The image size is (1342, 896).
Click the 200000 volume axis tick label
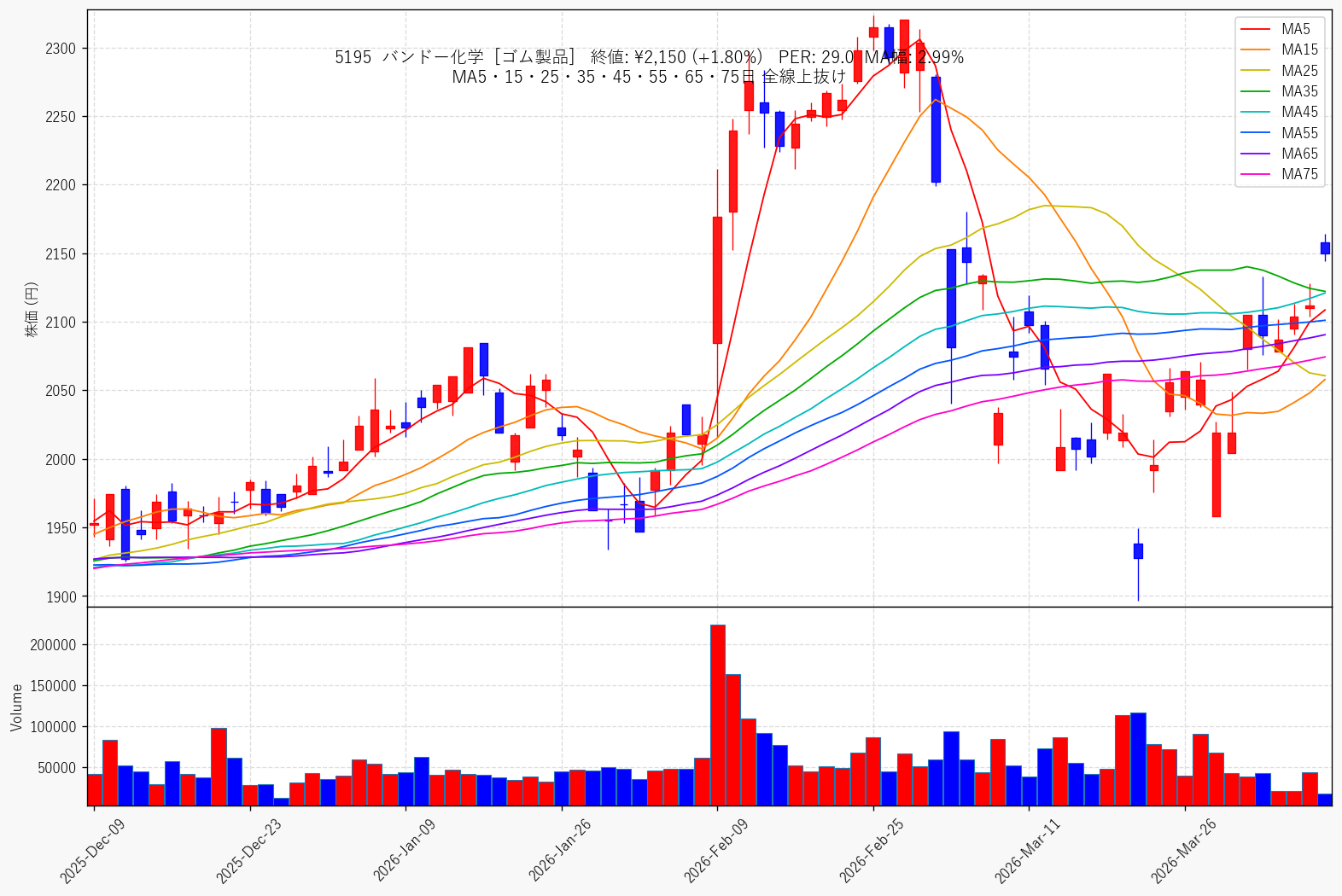tap(54, 645)
